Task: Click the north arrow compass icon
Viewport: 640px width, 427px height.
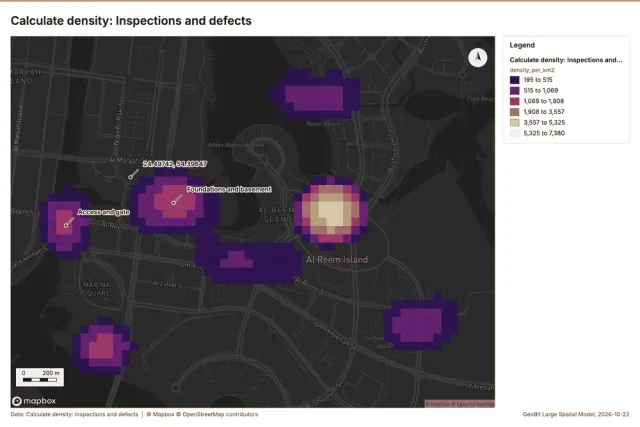Action: click(478, 58)
